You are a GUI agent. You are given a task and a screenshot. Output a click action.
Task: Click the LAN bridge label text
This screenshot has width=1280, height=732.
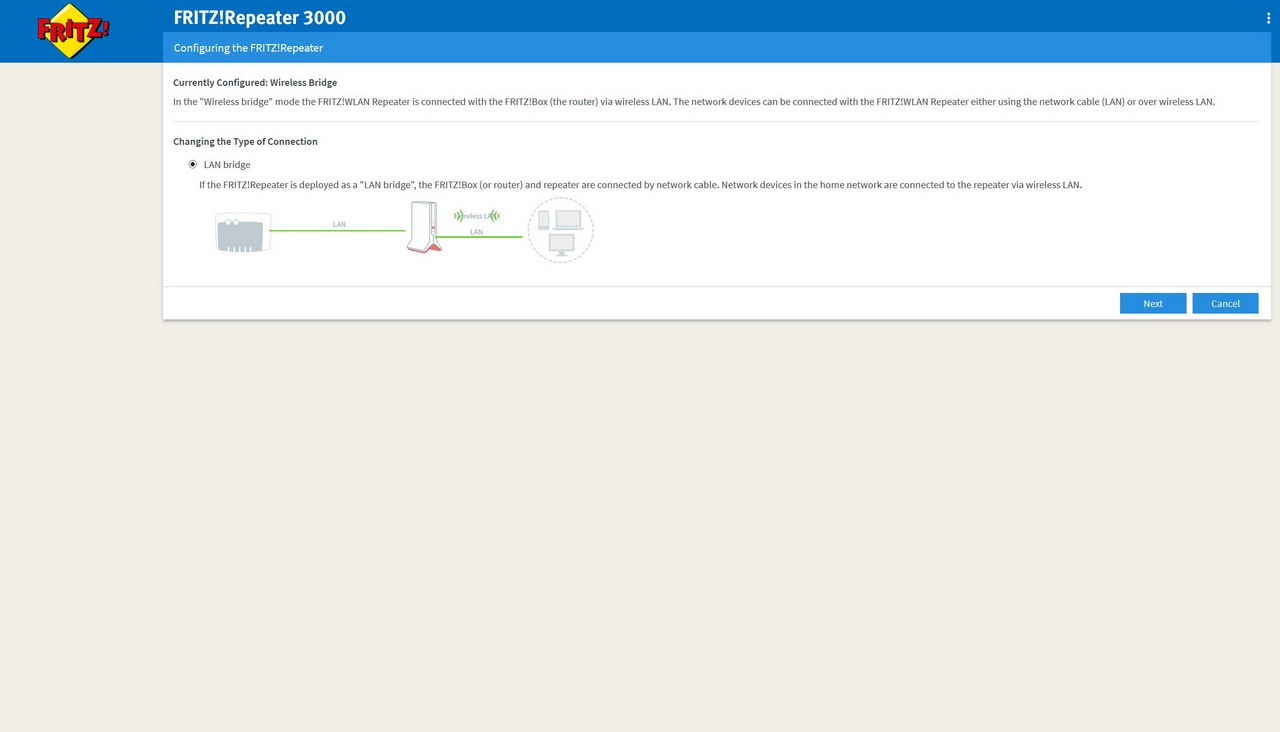click(x=227, y=164)
